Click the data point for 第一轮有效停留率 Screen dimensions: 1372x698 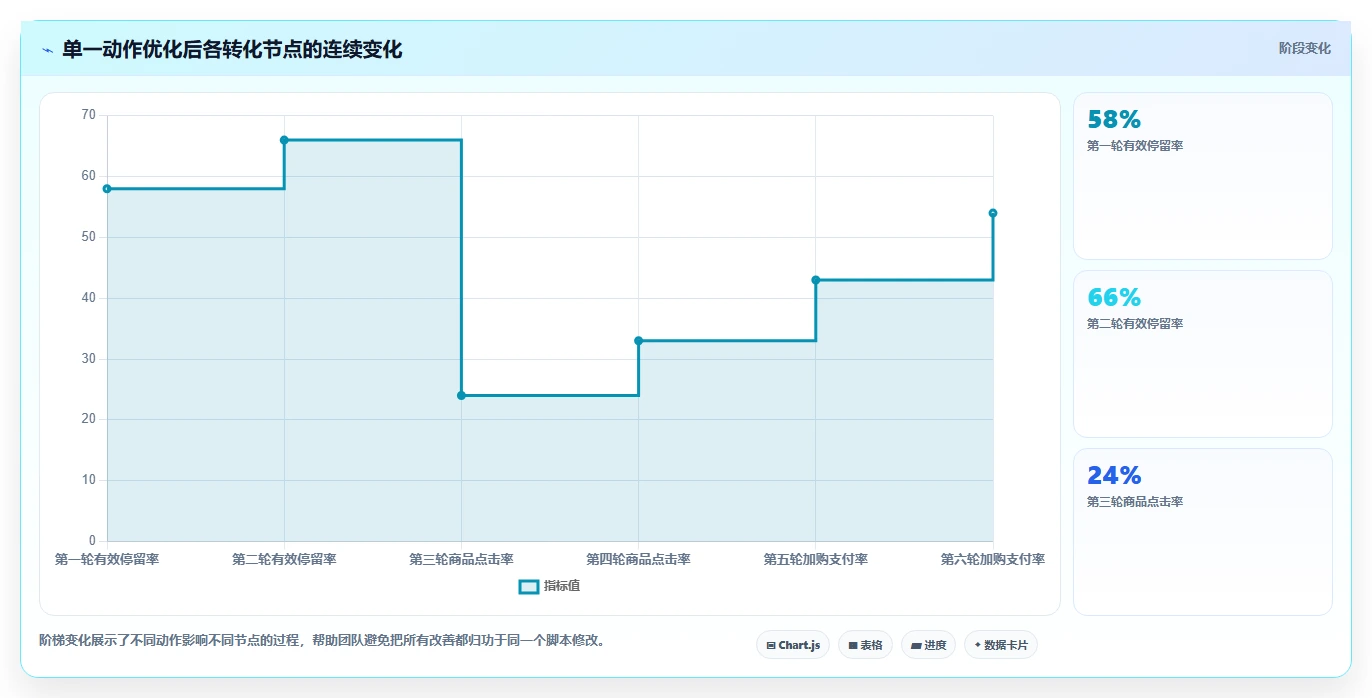107,188
